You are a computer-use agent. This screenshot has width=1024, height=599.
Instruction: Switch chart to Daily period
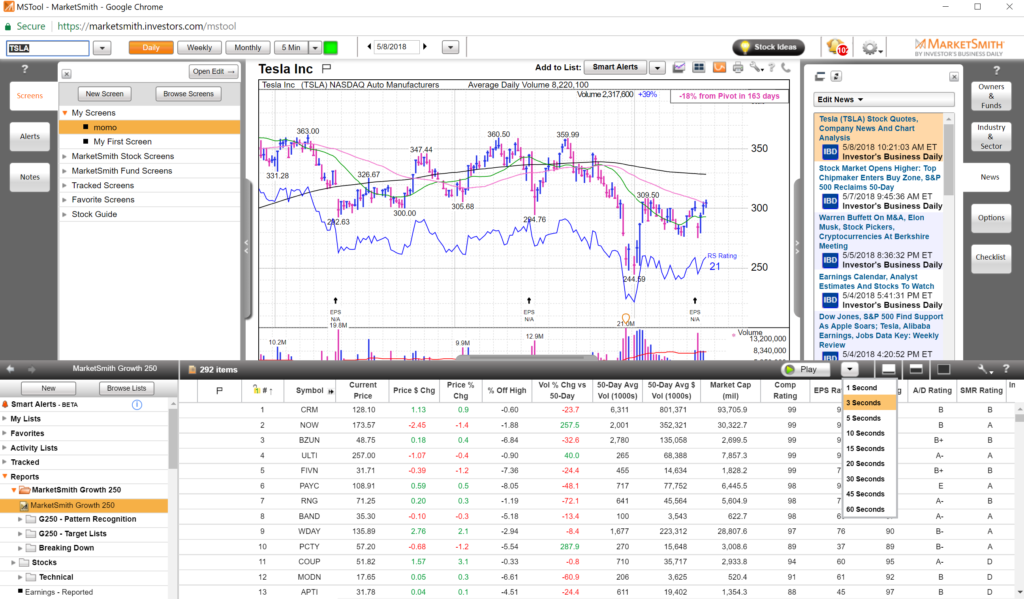tap(151, 48)
